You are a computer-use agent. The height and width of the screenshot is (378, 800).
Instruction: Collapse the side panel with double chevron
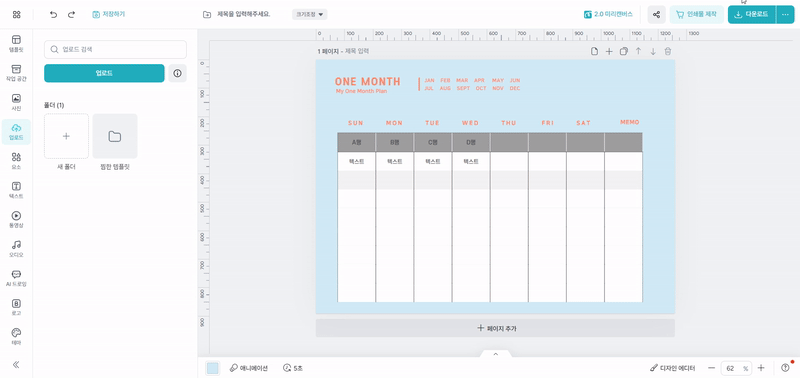[16, 364]
